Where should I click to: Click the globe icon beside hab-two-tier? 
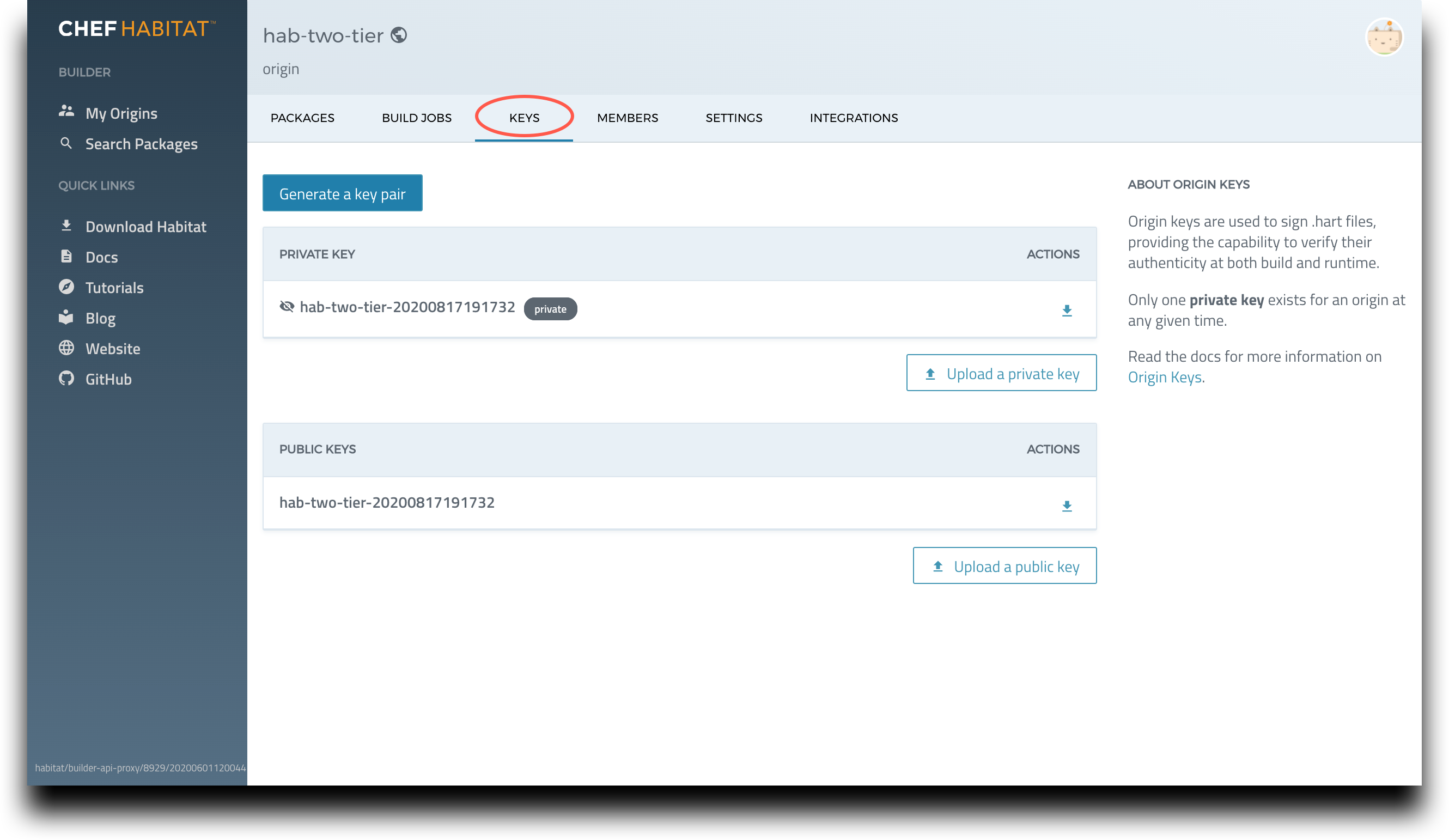coord(400,34)
